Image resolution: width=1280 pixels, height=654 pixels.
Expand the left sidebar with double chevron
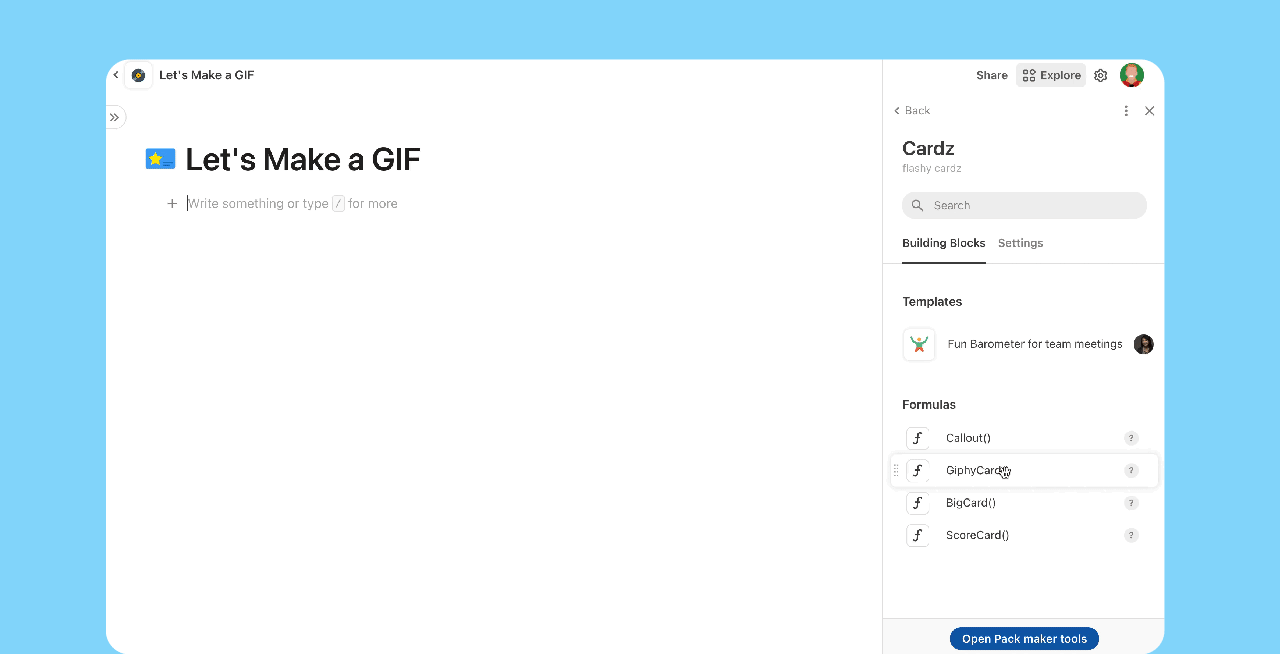pos(114,117)
